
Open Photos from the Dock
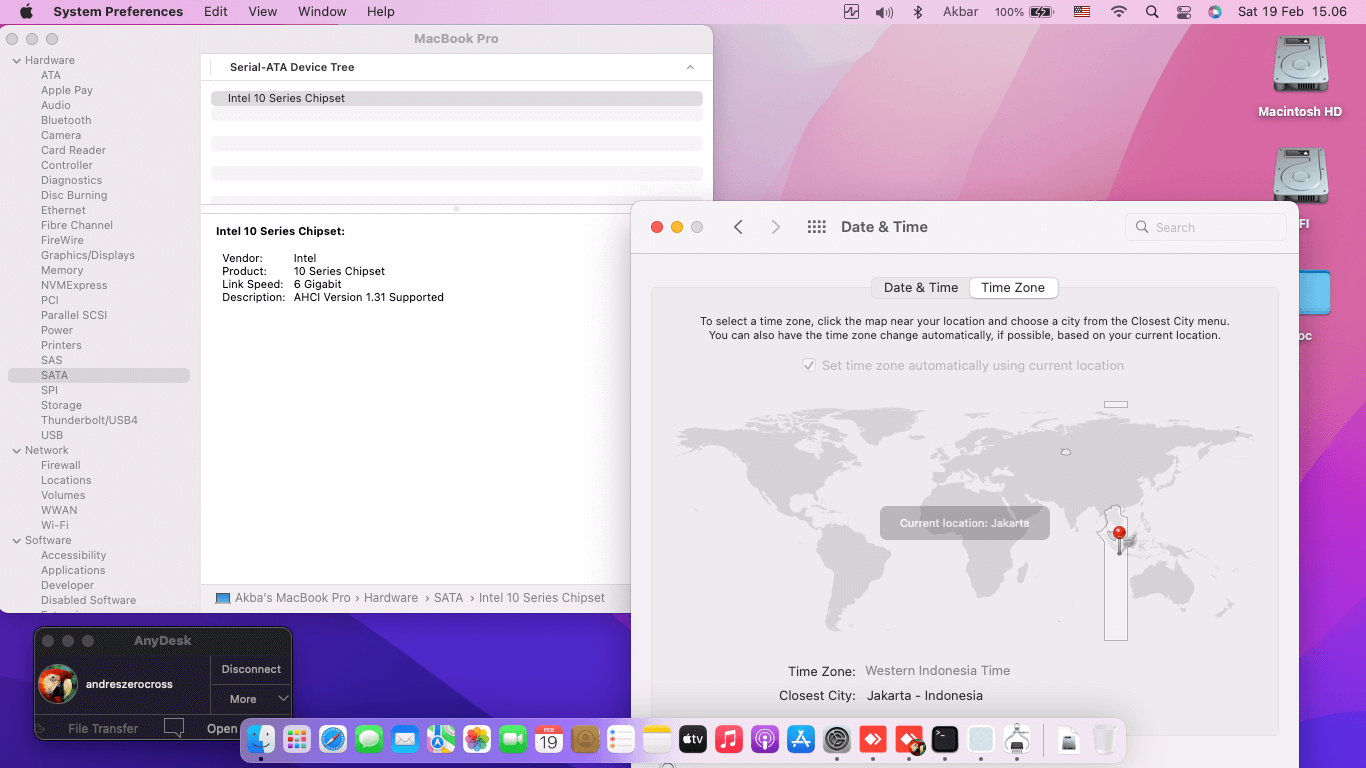(x=477, y=739)
